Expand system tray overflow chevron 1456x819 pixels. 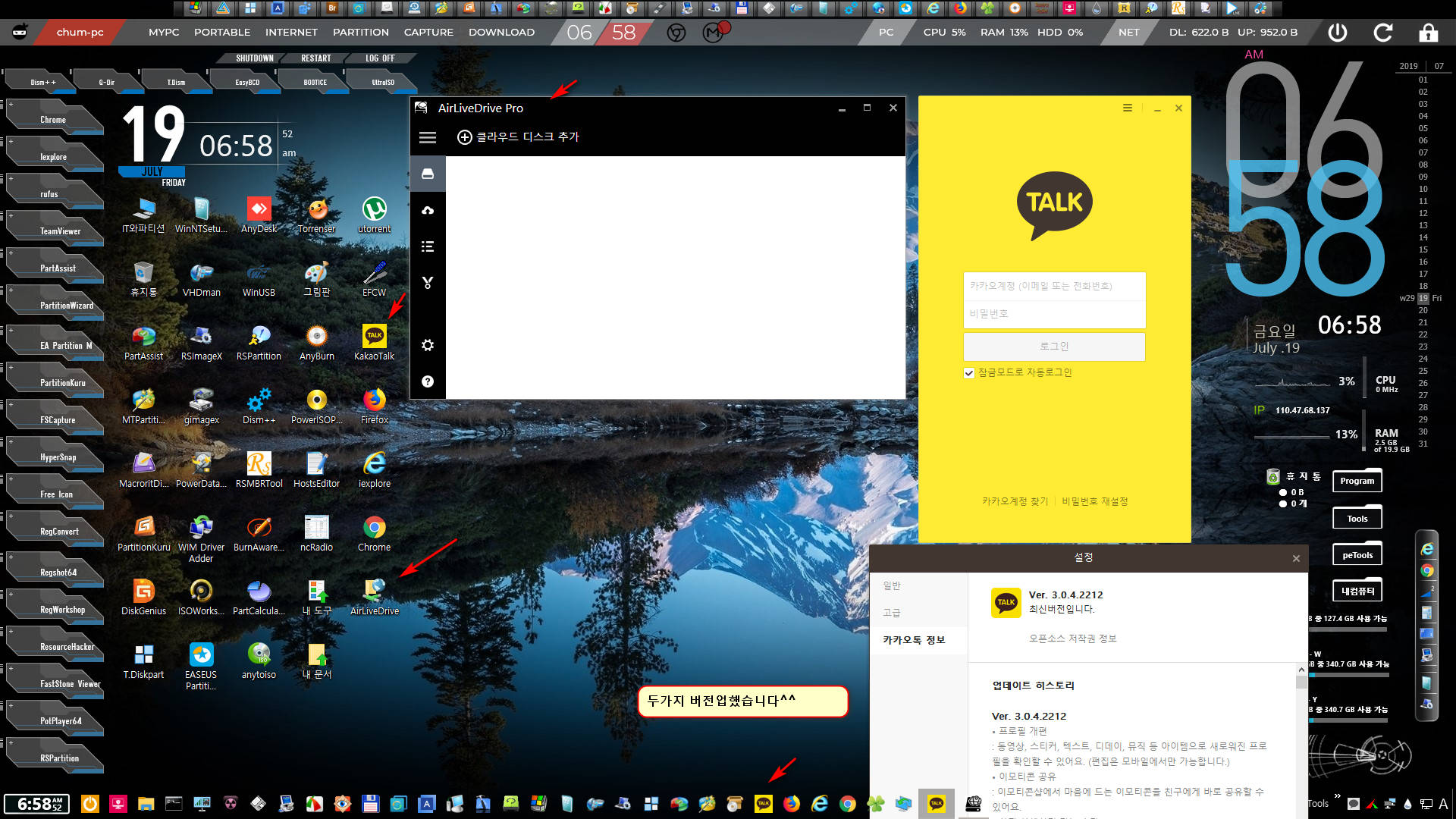(1337, 795)
